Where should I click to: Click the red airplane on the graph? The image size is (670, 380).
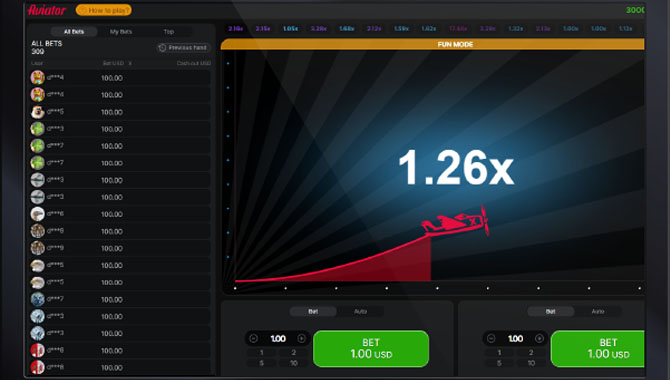455,222
